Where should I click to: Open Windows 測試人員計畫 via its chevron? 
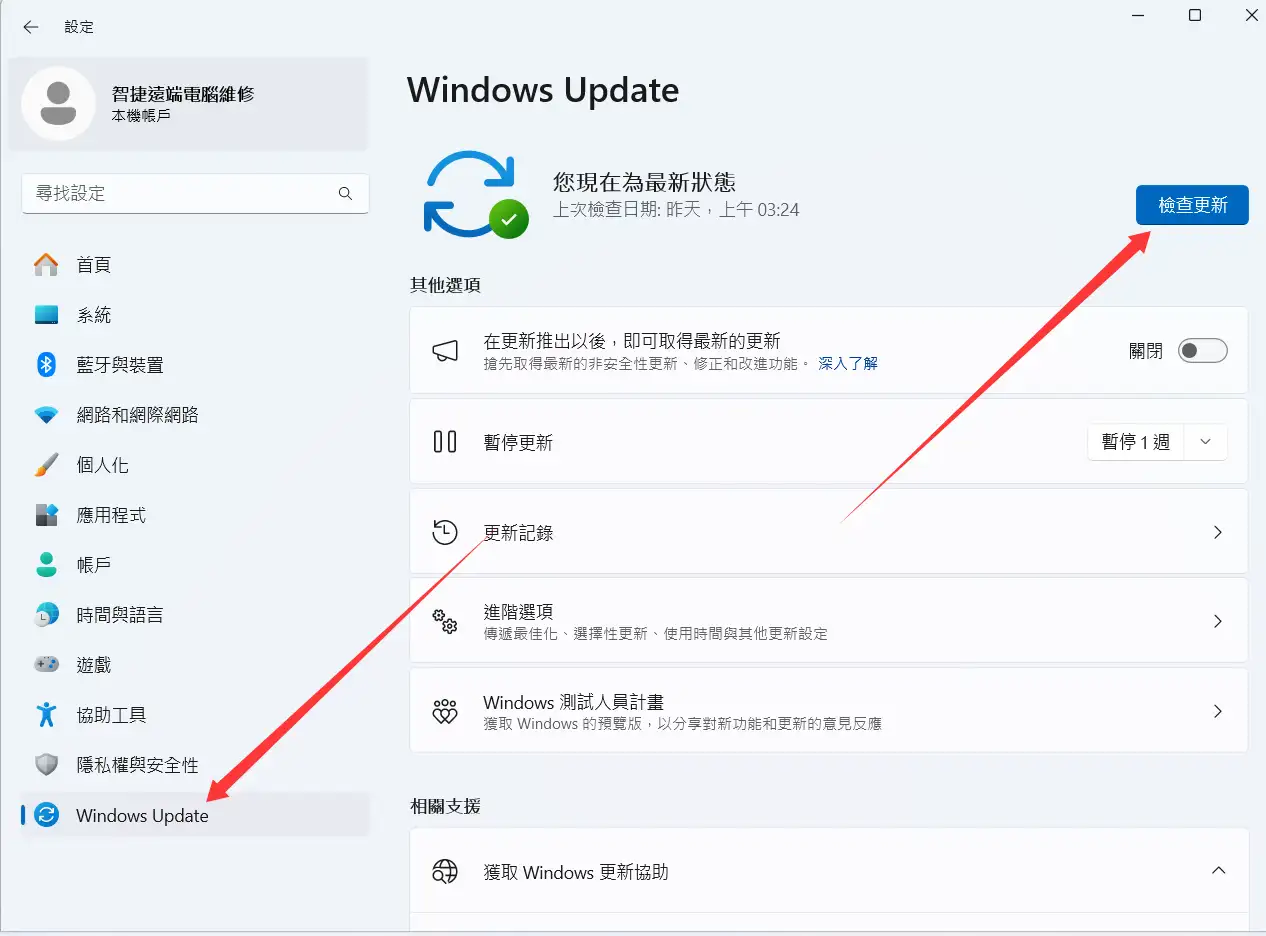point(1218,711)
